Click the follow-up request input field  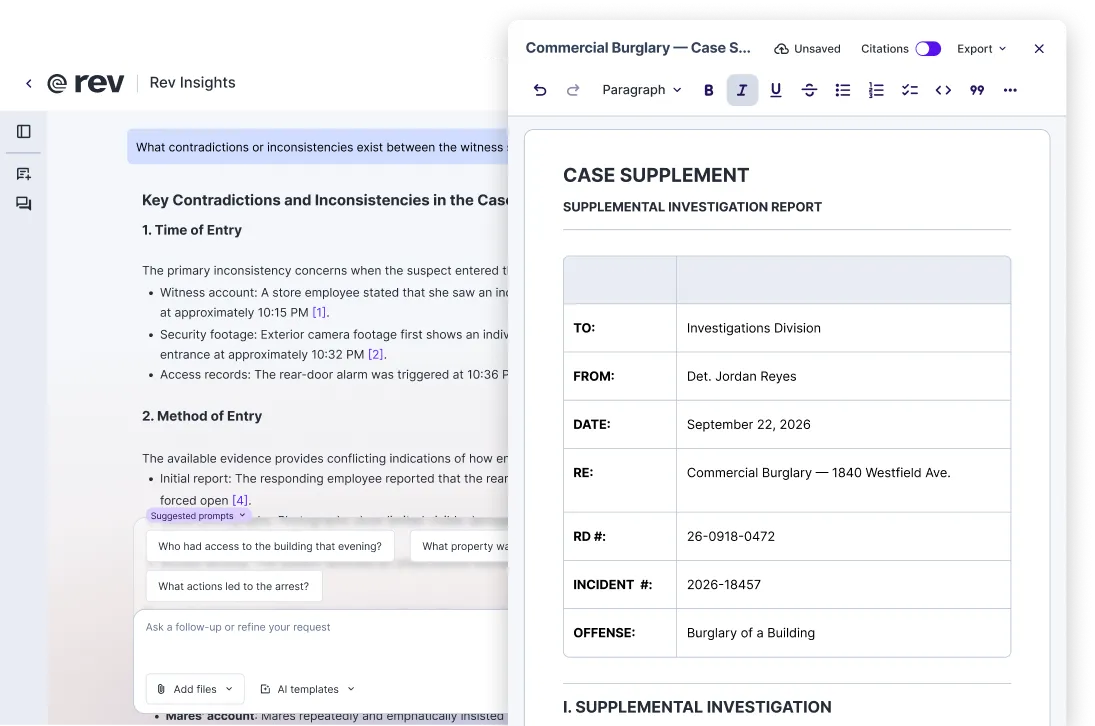(x=321, y=628)
